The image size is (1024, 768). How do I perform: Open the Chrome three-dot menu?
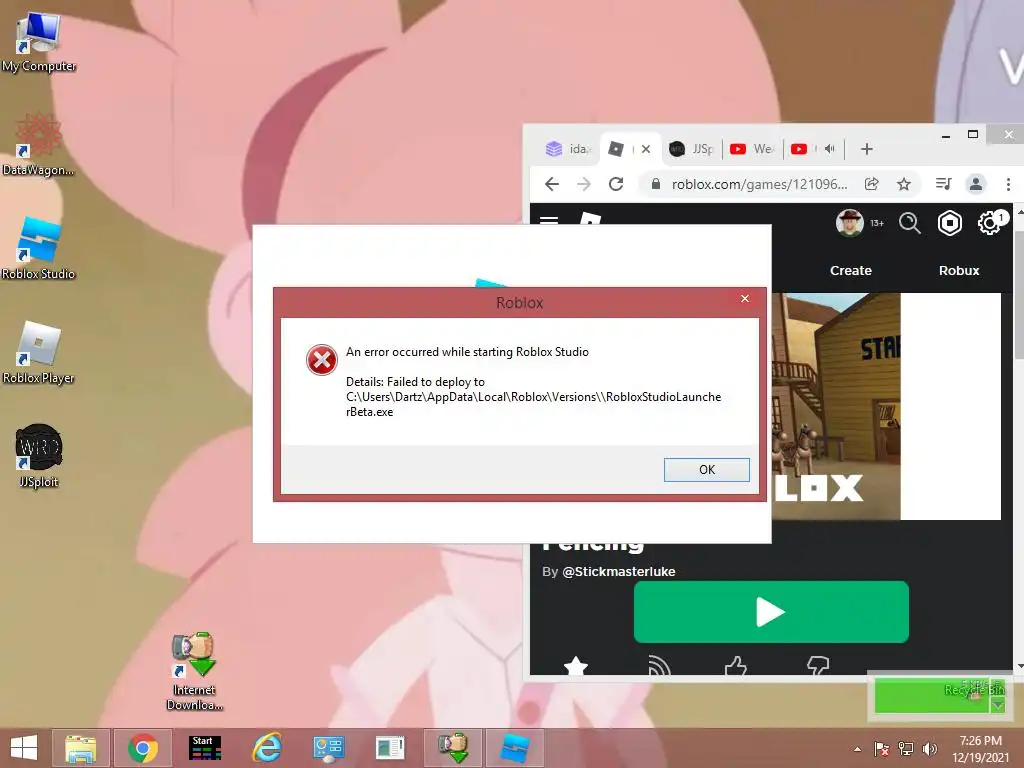(1008, 184)
